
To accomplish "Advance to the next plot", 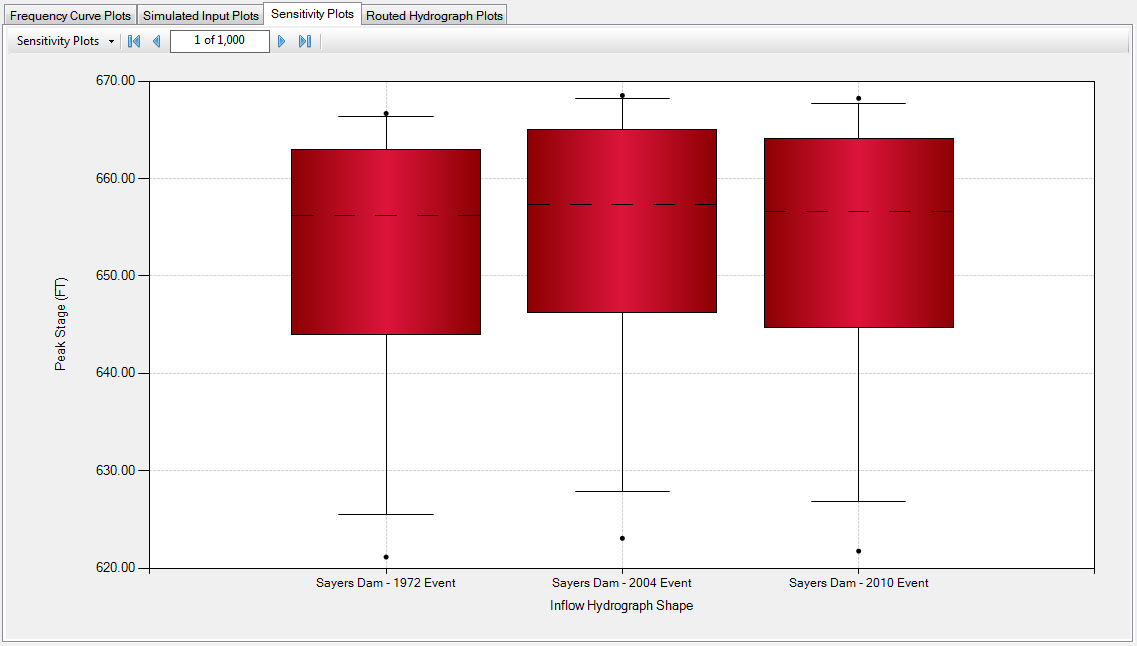I will [x=282, y=41].
